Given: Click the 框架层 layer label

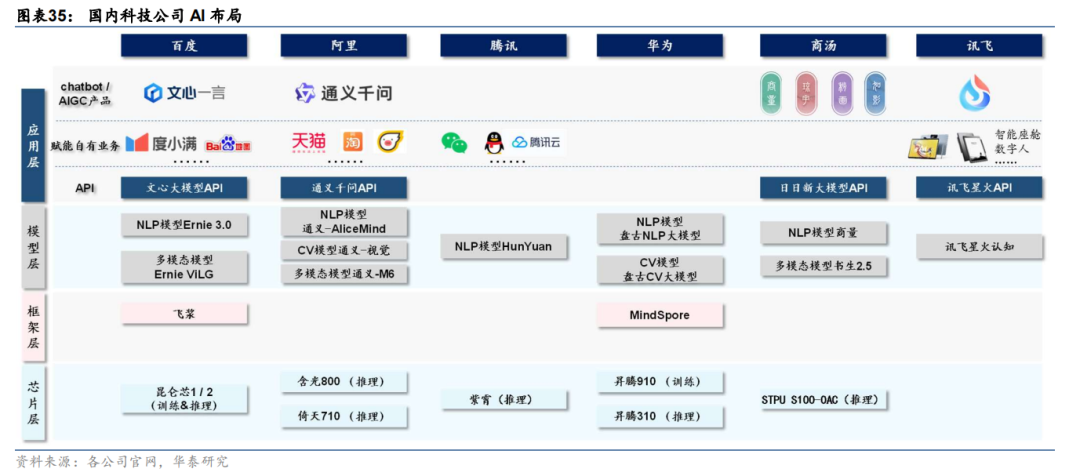Looking at the screenshot, I should click(33, 326).
